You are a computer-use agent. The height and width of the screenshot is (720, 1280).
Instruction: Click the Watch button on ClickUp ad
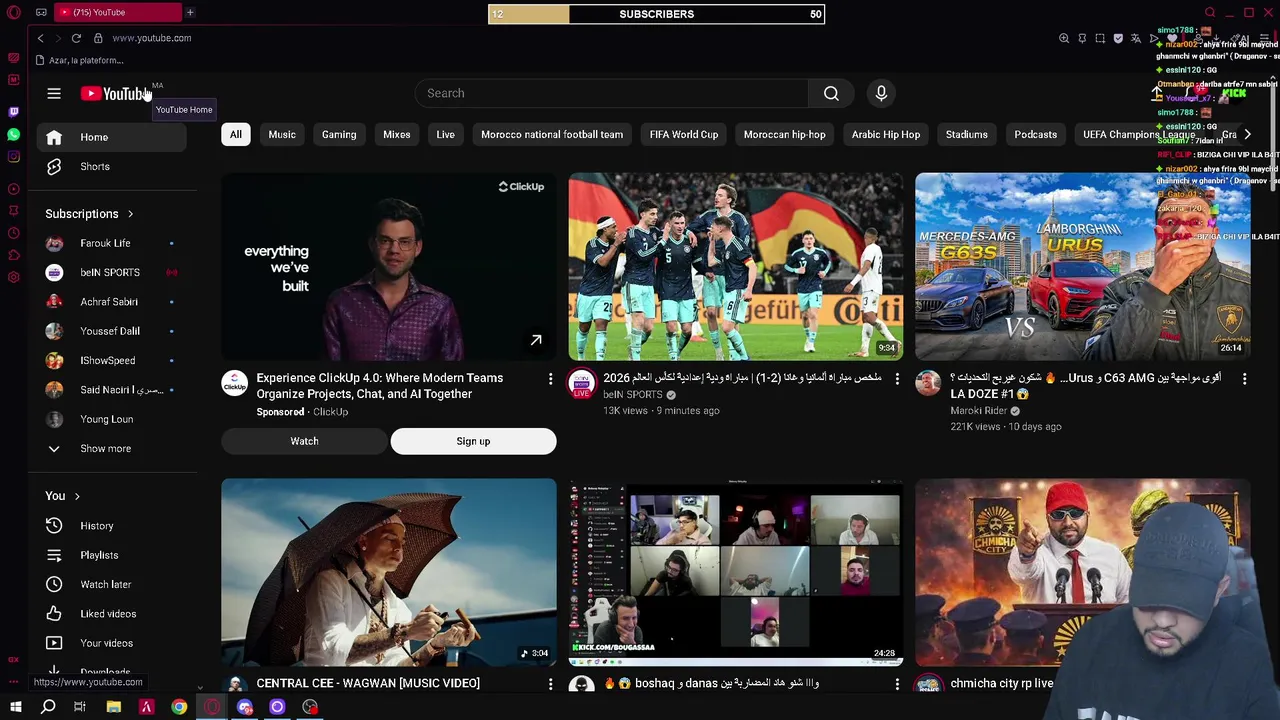pos(304,441)
